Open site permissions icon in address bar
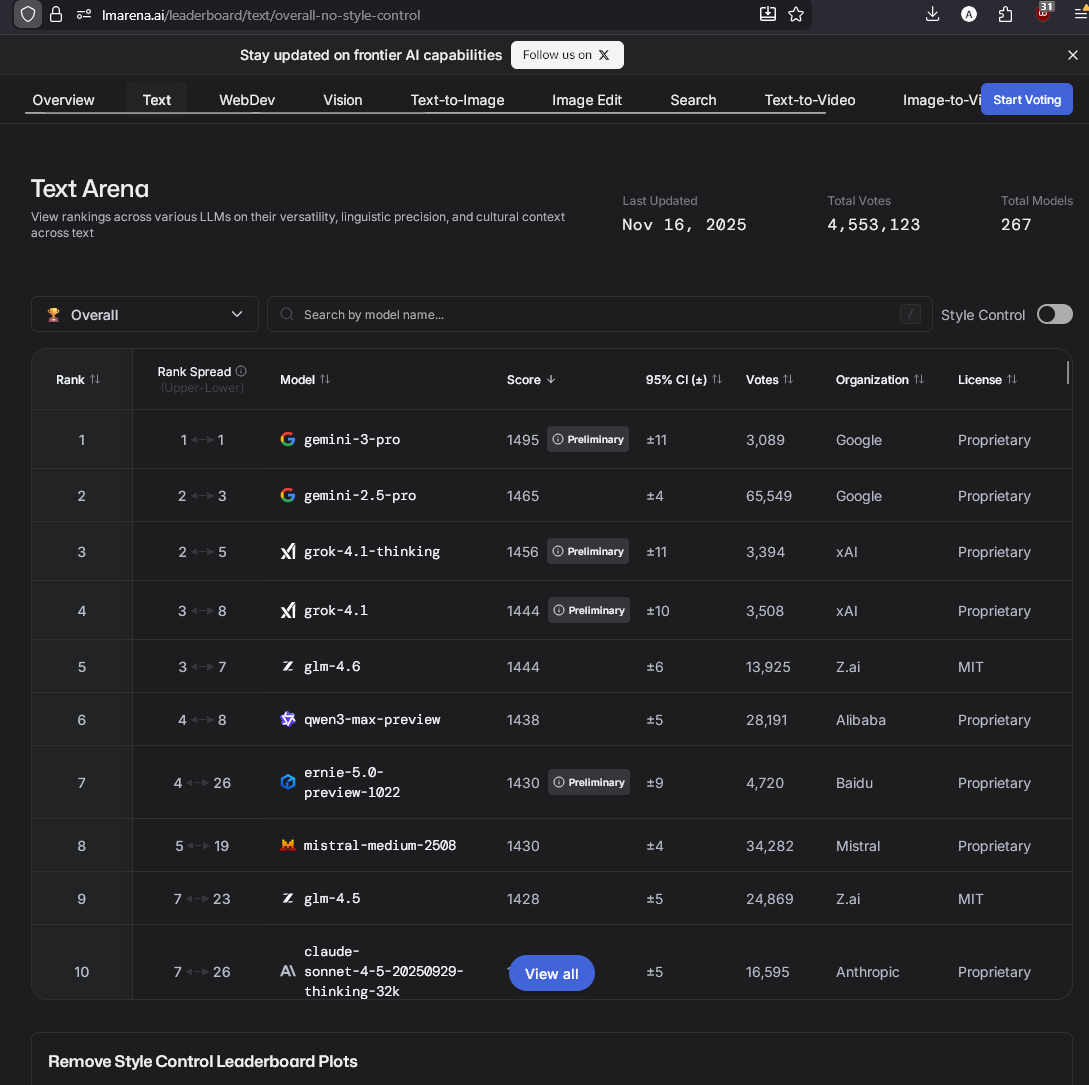Screen dimensions: 1089x1085 point(84,15)
